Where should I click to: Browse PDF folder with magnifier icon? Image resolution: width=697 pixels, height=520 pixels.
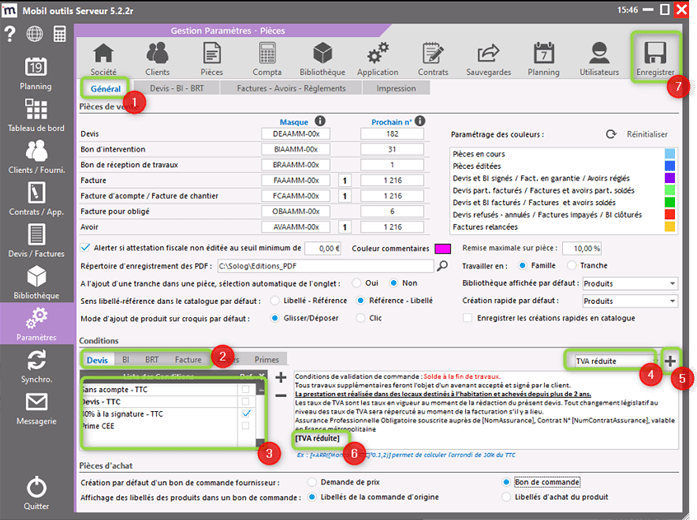pos(443,266)
